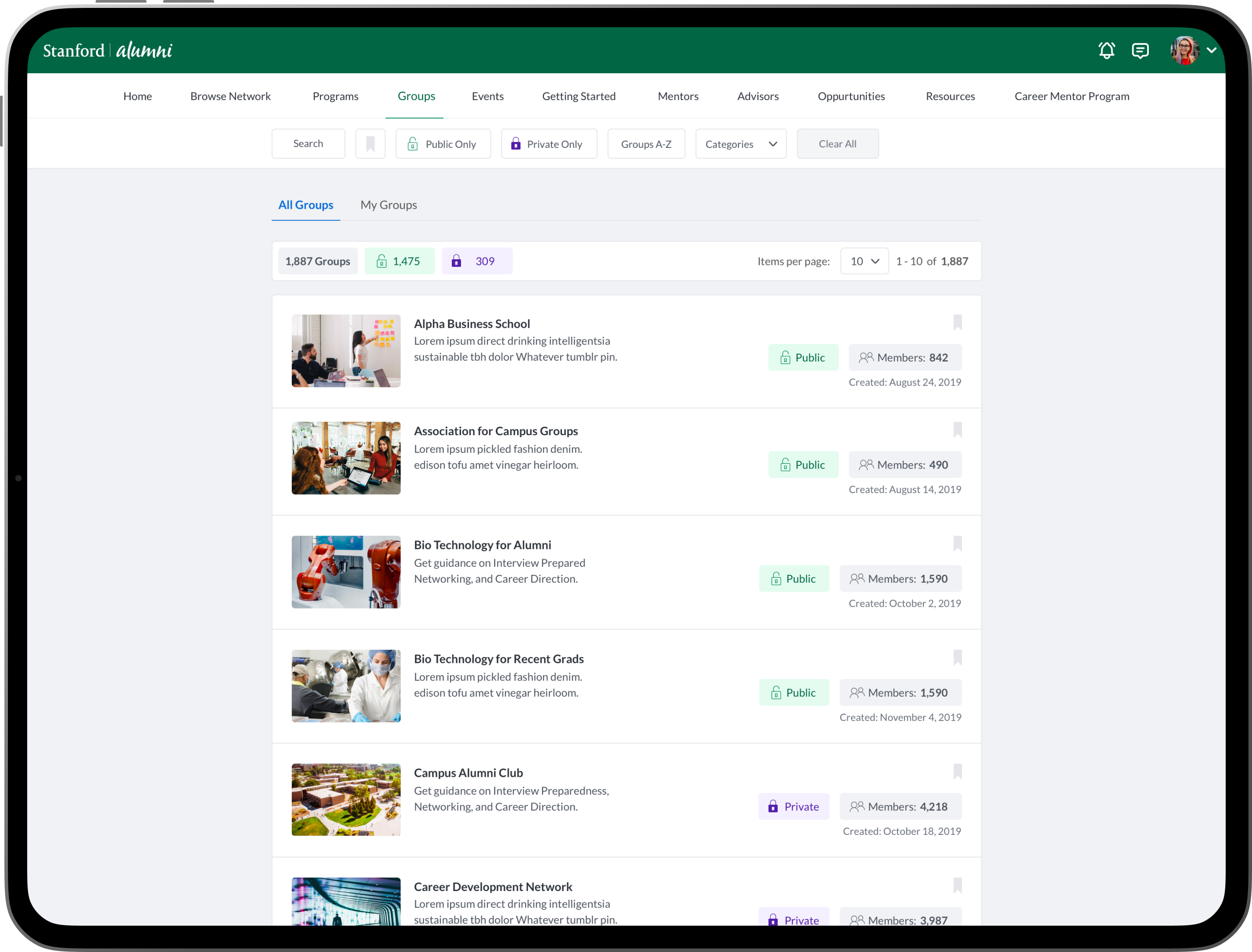The width and height of the screenshot is (1252, 952).
Task: Click the Career Development Network thumbnail
Action: [346, 901]
